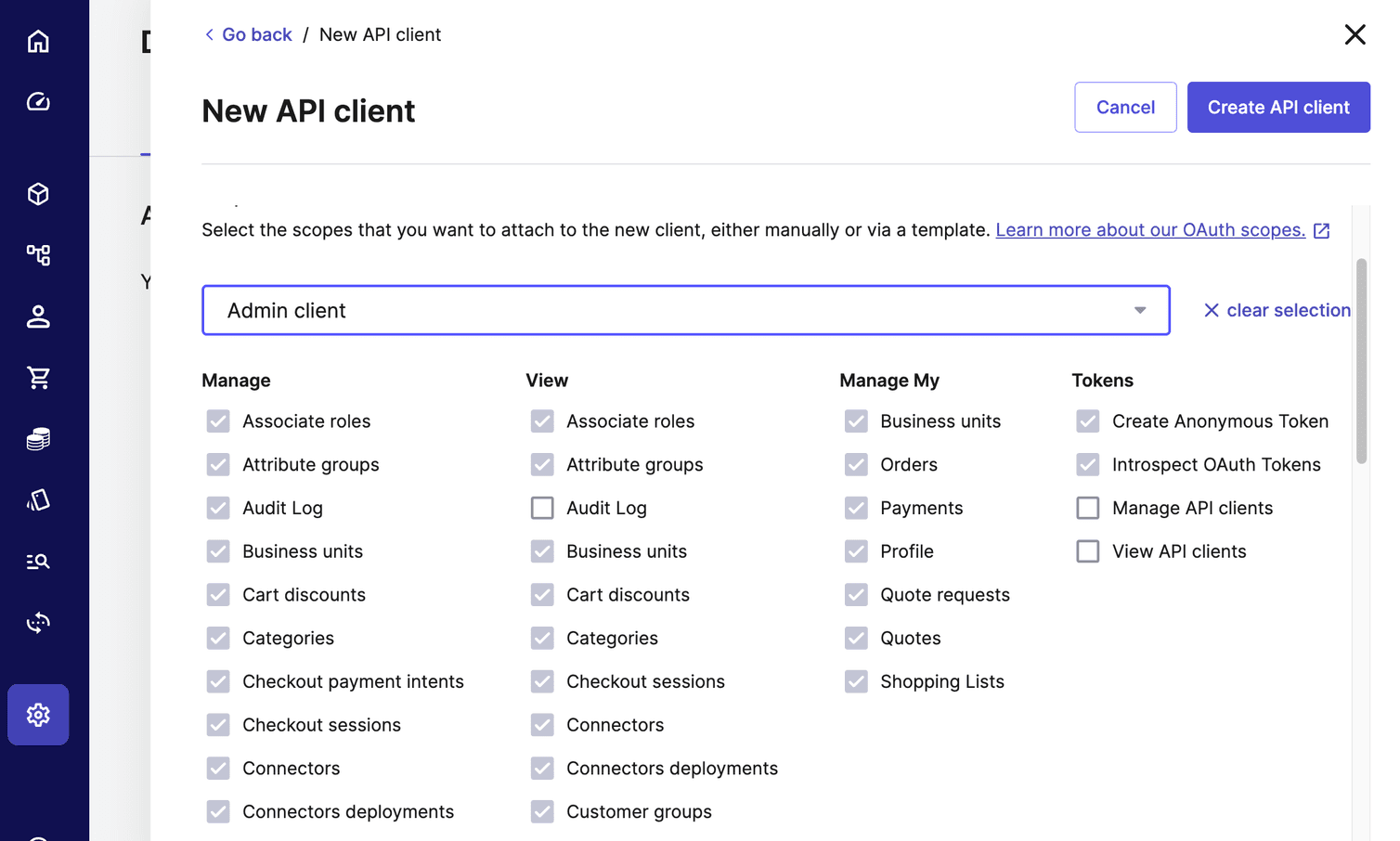Enable the View API clients scope
This screenshot has width=1400, height=841.
1087,550
